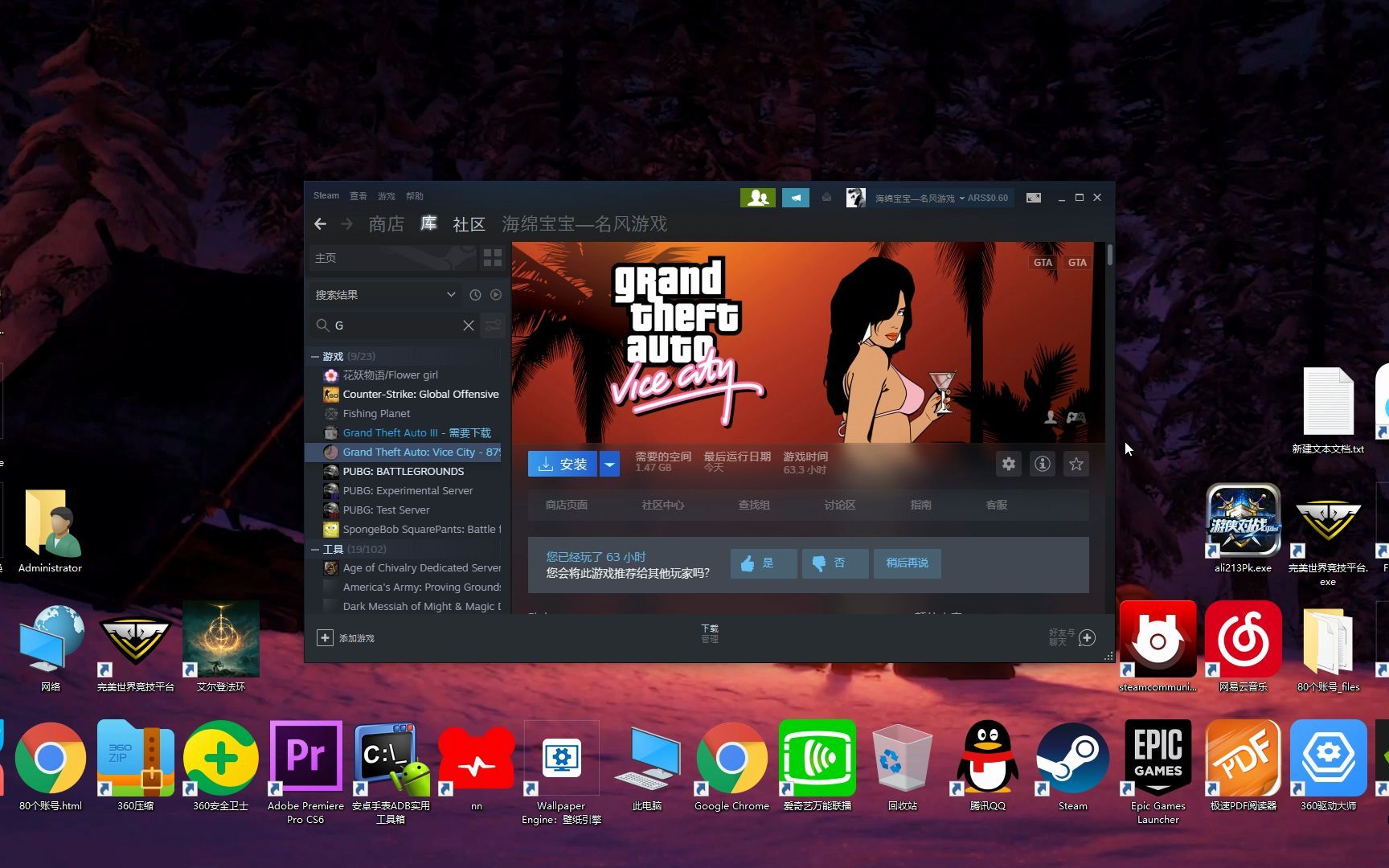This screenshot has width=1389, height=868.
Task: Collapse the 工具 category in library
Action: tap(315, 549)
